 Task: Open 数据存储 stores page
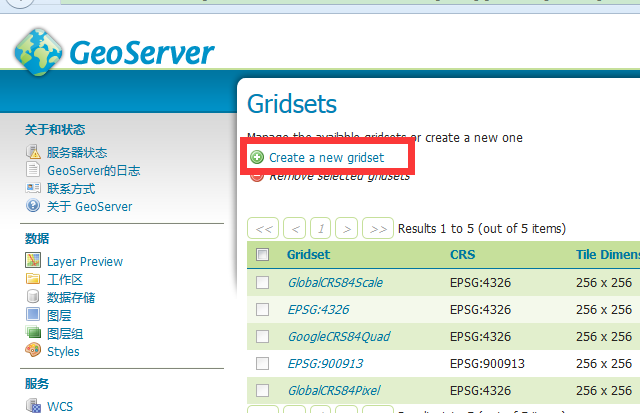[71, 298]
